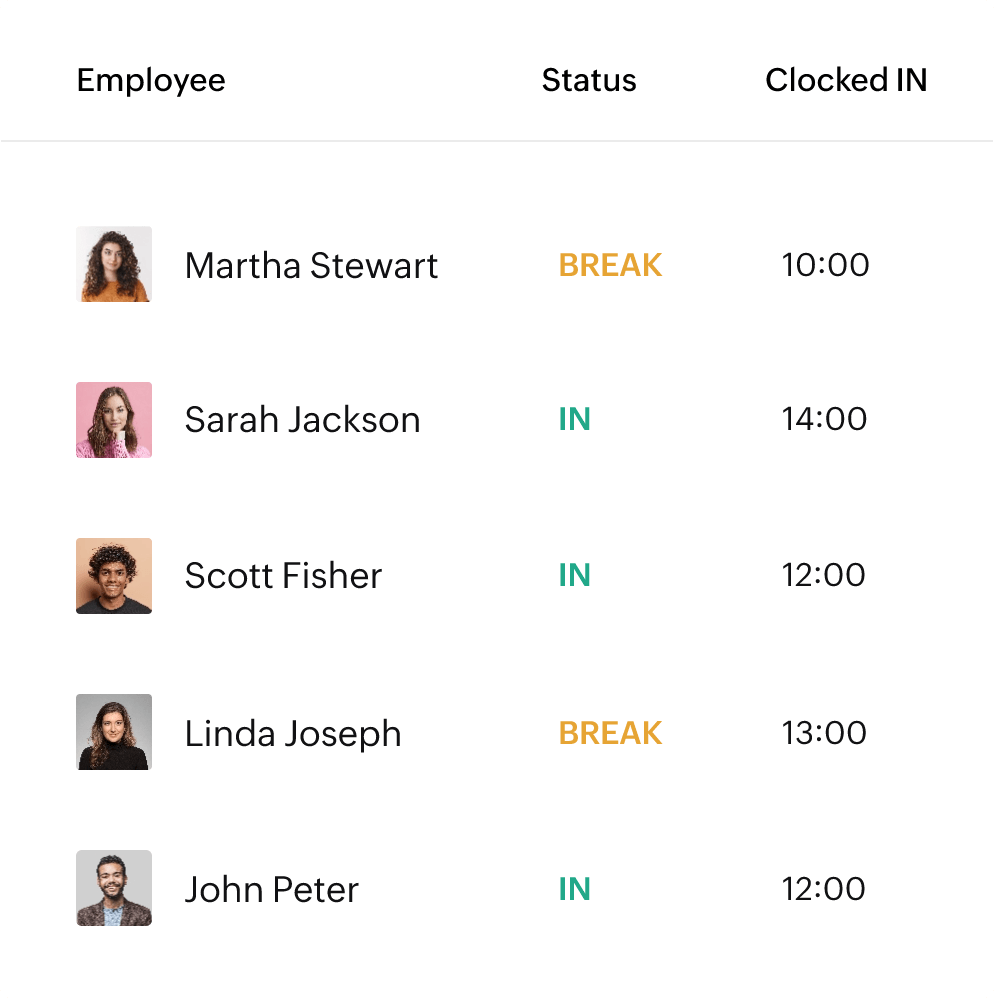Click Linda Joseph's 13:00 clock-in time
Screen dimensions: 994x998
(x=826, y=733)
